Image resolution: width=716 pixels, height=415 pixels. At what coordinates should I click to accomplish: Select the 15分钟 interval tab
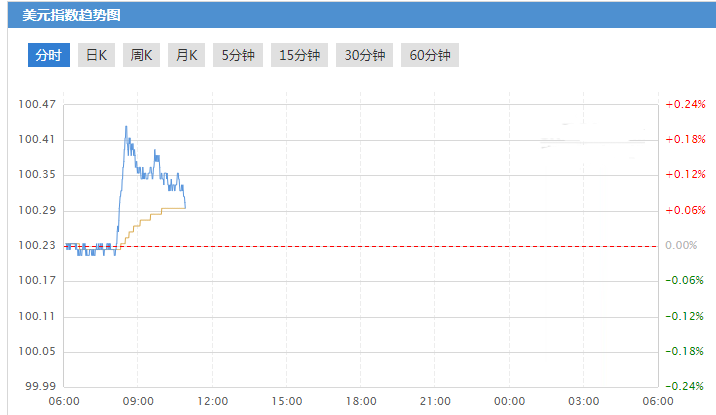pyautogui.click(x=300, y=55)
